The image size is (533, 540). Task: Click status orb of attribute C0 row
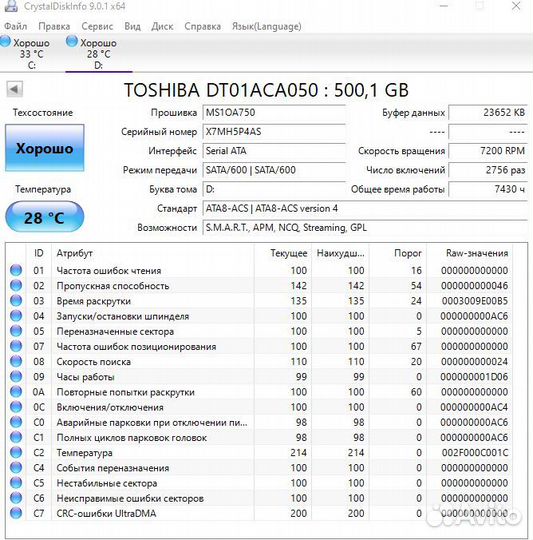[16, 422]
